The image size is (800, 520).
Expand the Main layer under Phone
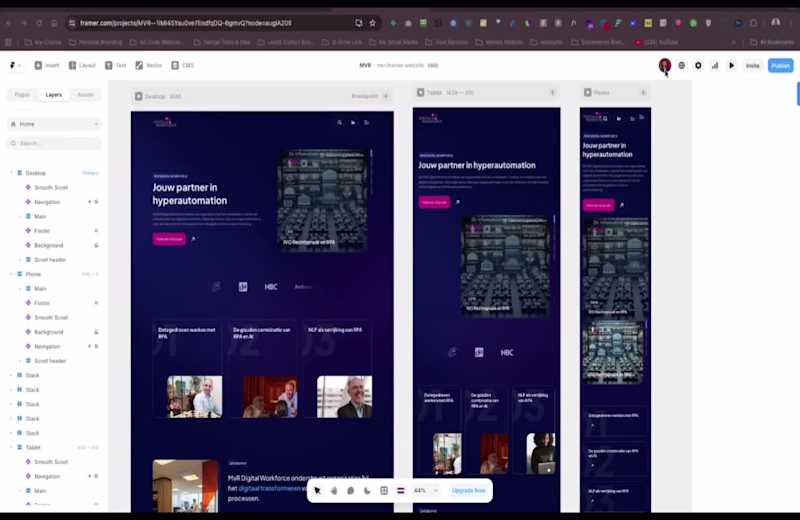[x=20, y=288]
